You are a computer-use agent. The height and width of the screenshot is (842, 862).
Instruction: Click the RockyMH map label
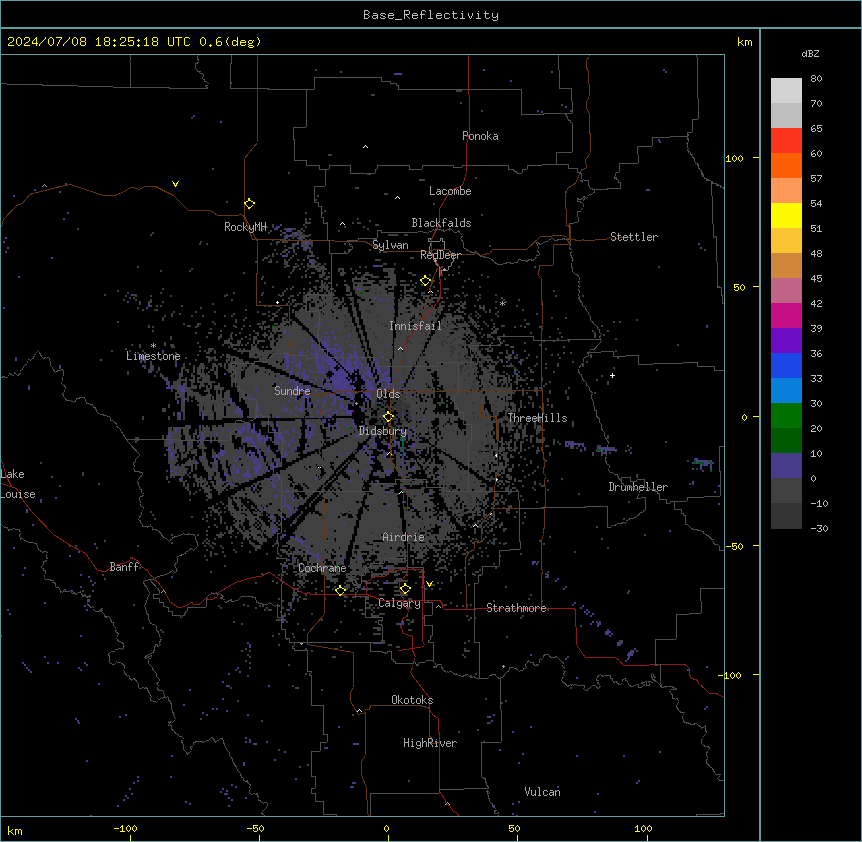pos(245,227)
